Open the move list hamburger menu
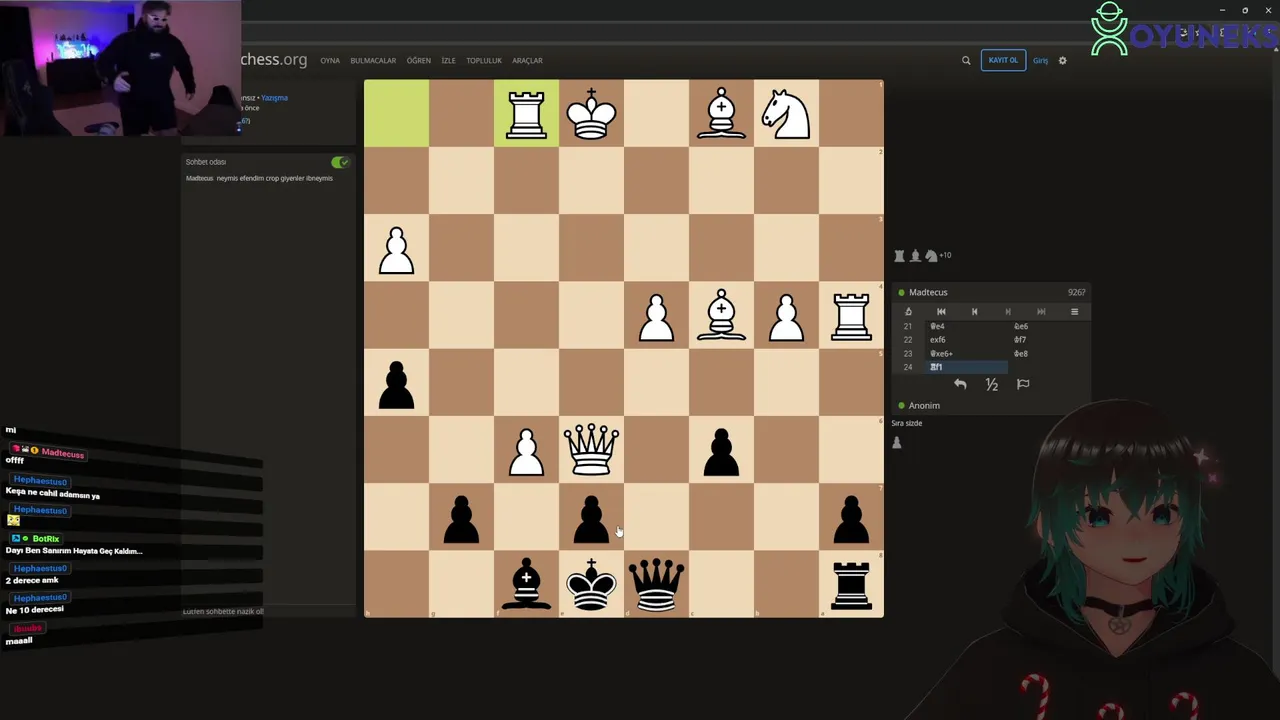Image resolution: width=1280 pixels, height=720 pixels. 1074,311
